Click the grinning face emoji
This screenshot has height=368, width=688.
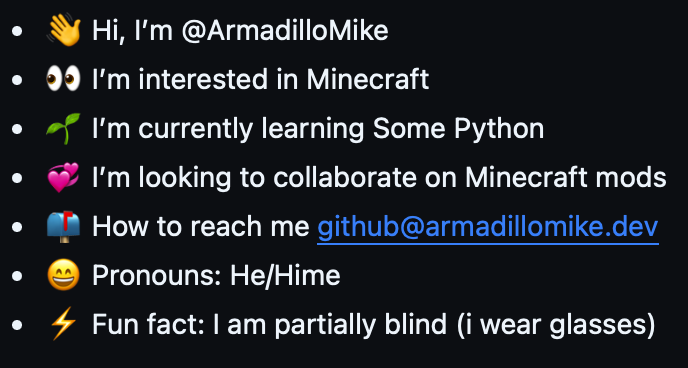tap(64, 276)
